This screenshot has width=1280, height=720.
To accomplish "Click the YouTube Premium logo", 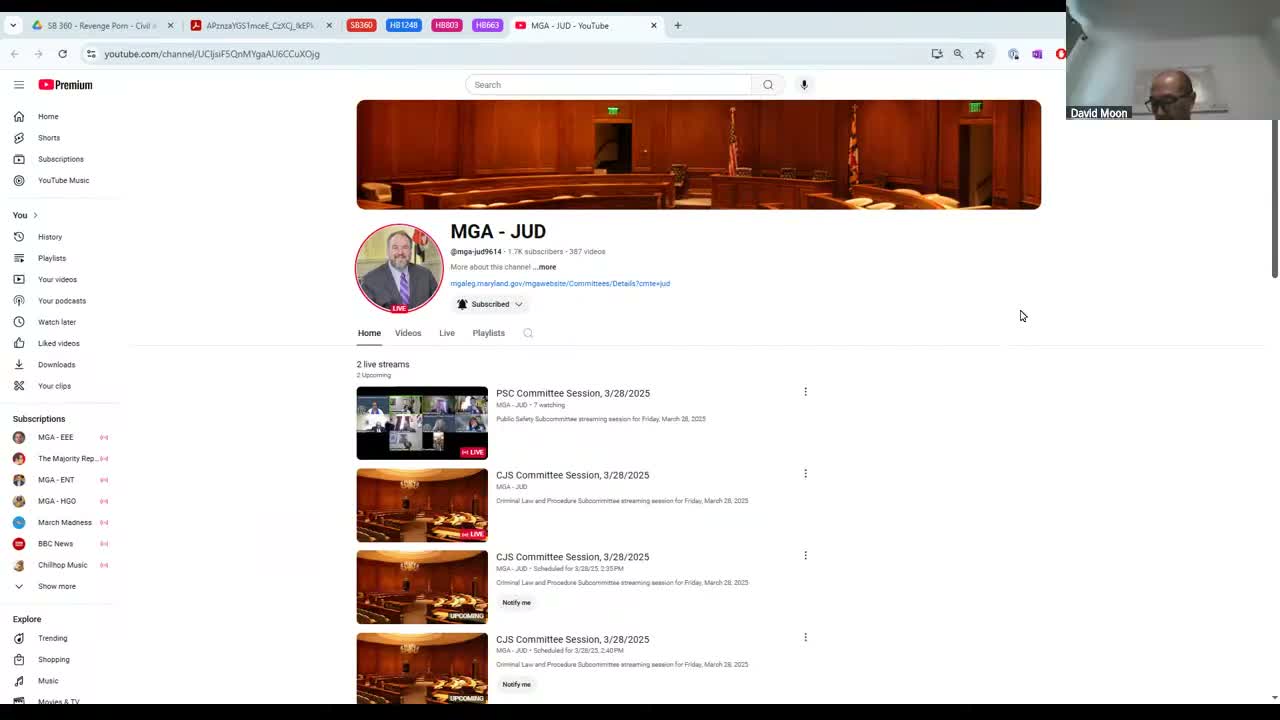I will click(x=65, y=85).
